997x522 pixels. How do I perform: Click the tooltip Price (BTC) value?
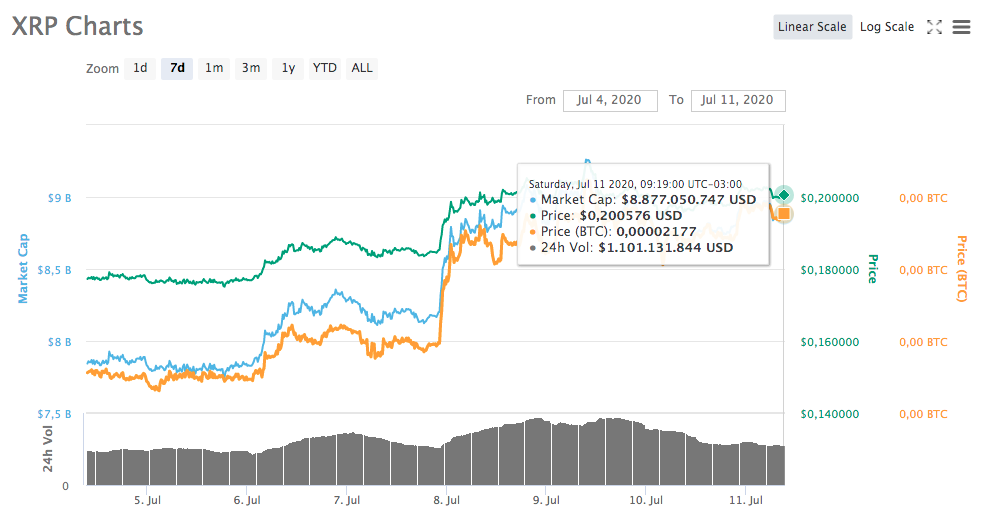656,231
